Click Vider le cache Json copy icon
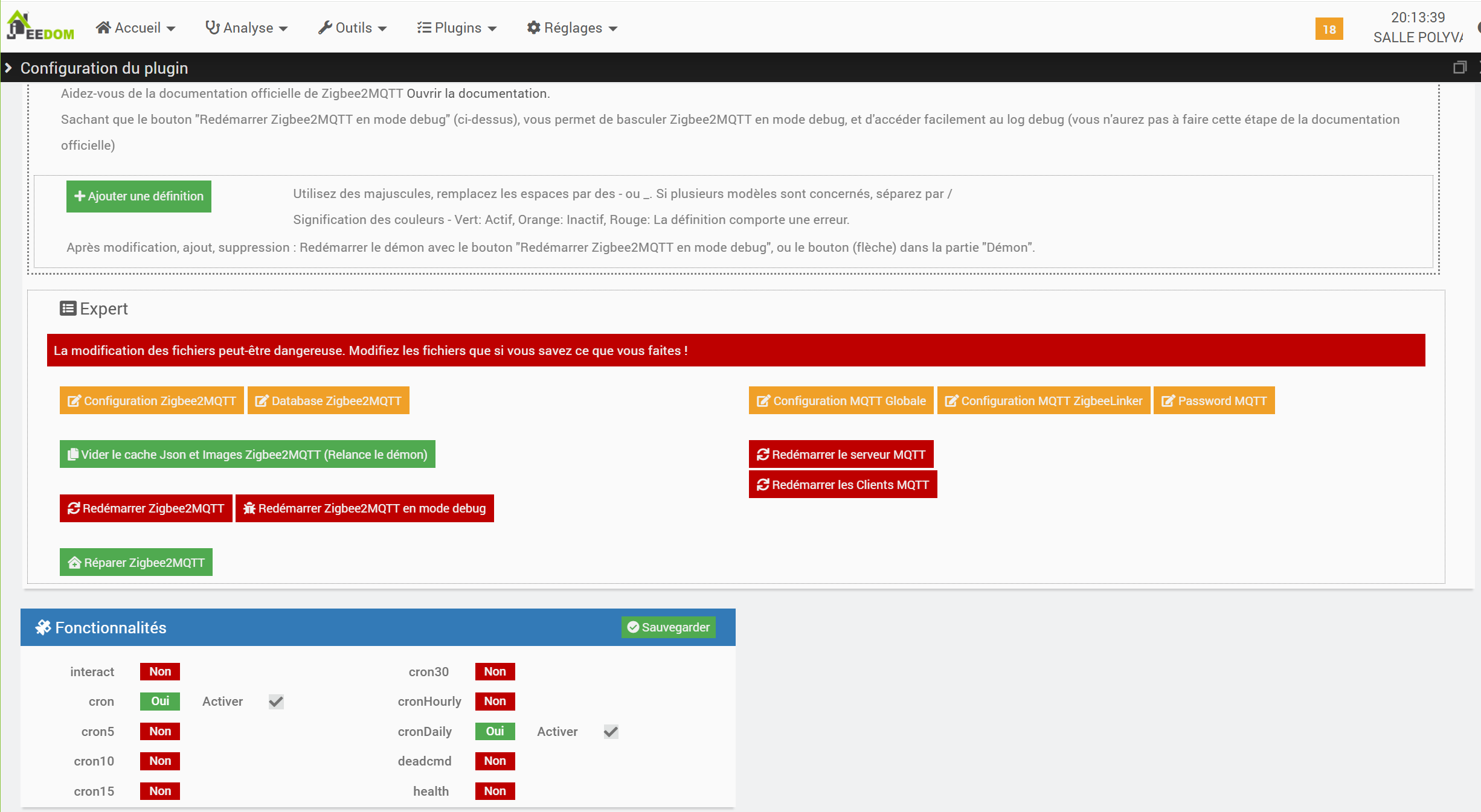 click(x=72, y=455)
